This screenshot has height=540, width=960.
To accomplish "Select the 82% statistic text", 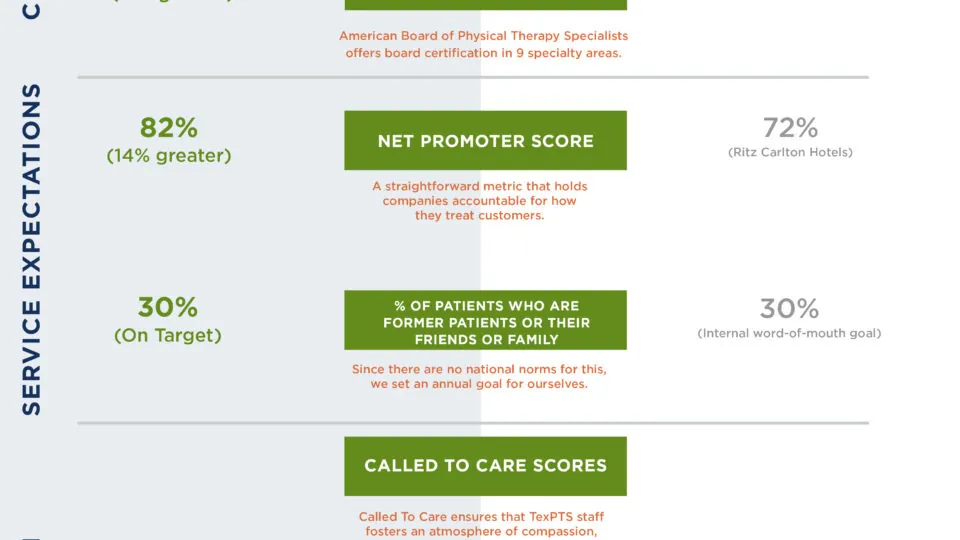I will (x=168, y=128).
